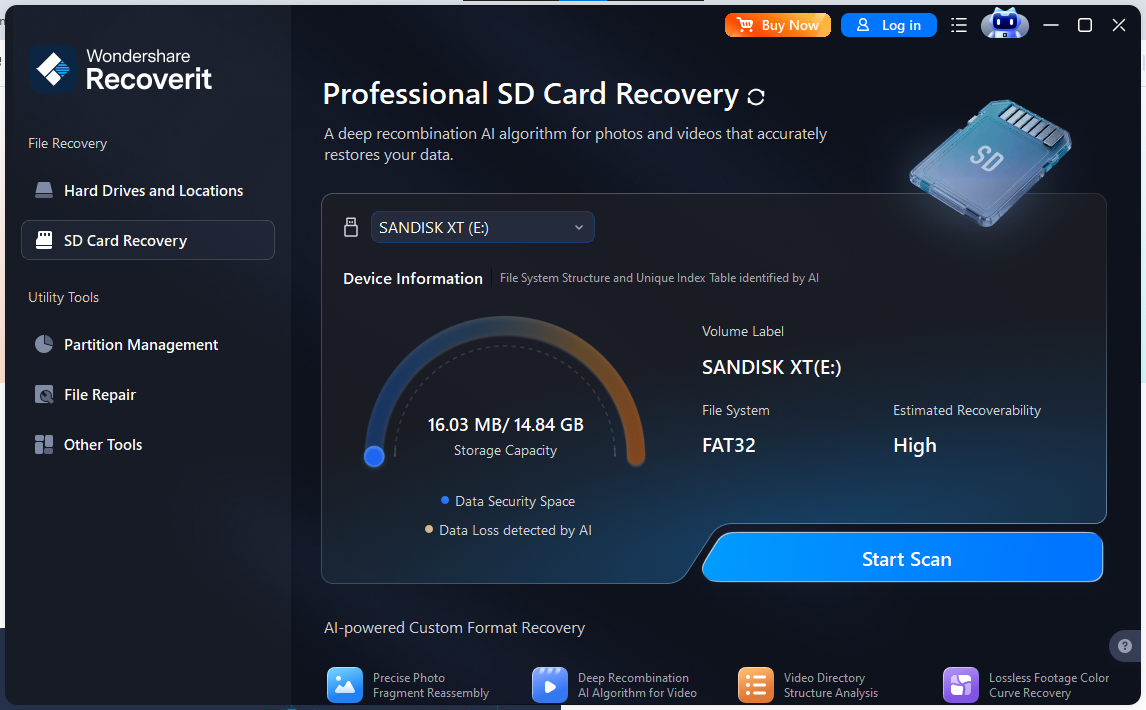Expand the SANDISK XT (E:) device dropdown
The height and width of the screenshot is (710, 1146).
(x=482, y=227)
